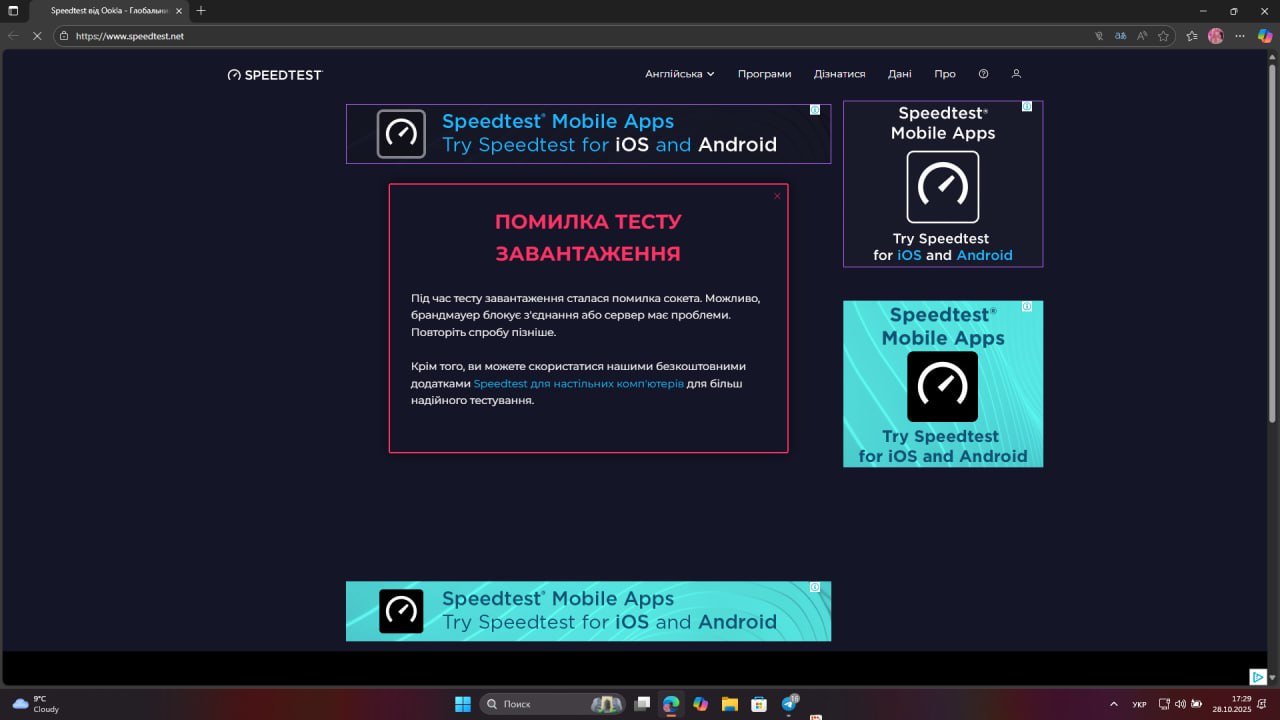
Task: Open the user account icon in header
Action: [1016, 74]
